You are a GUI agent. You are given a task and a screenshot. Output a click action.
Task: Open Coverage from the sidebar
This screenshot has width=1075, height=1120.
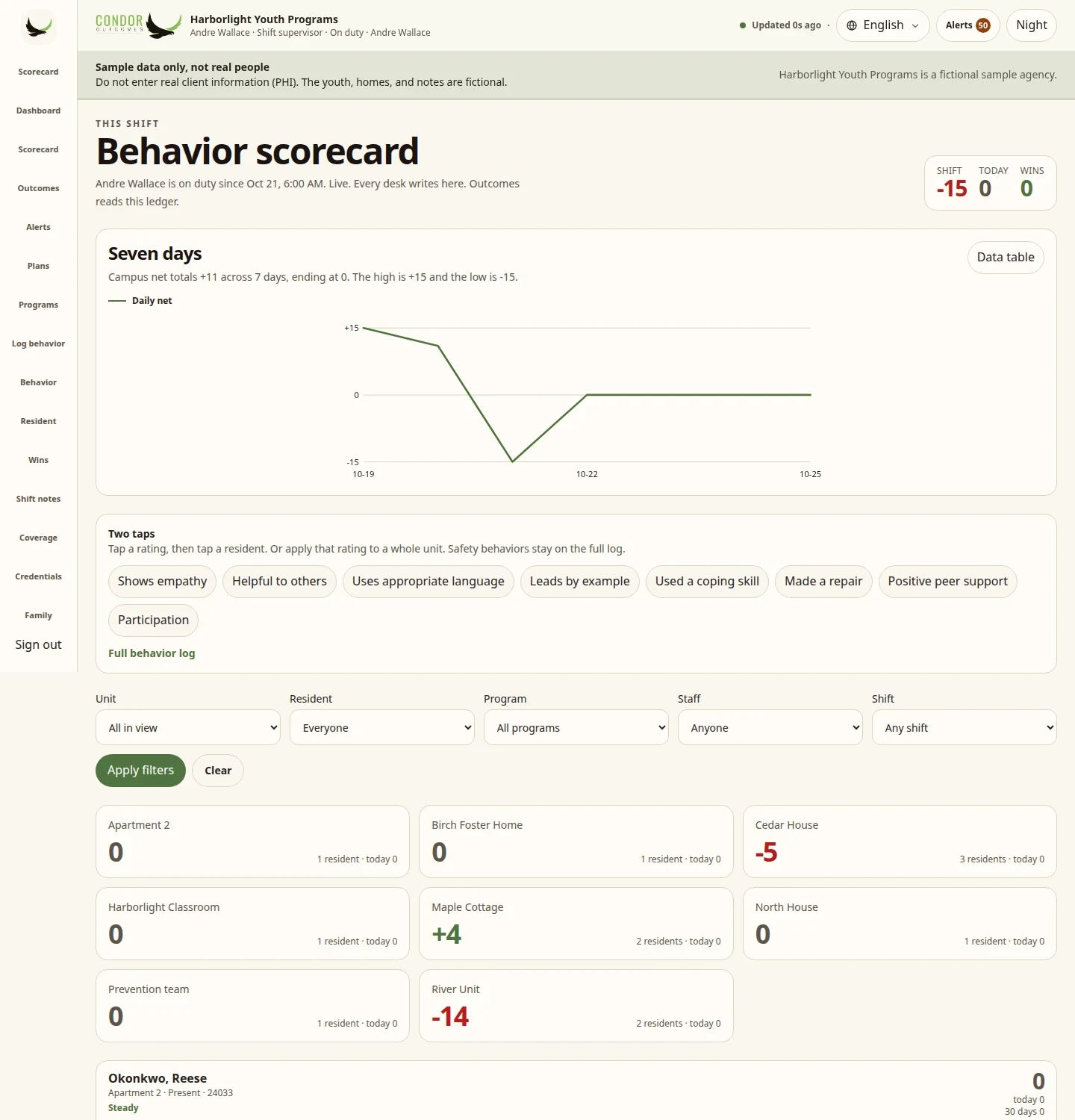click(38, 538)
